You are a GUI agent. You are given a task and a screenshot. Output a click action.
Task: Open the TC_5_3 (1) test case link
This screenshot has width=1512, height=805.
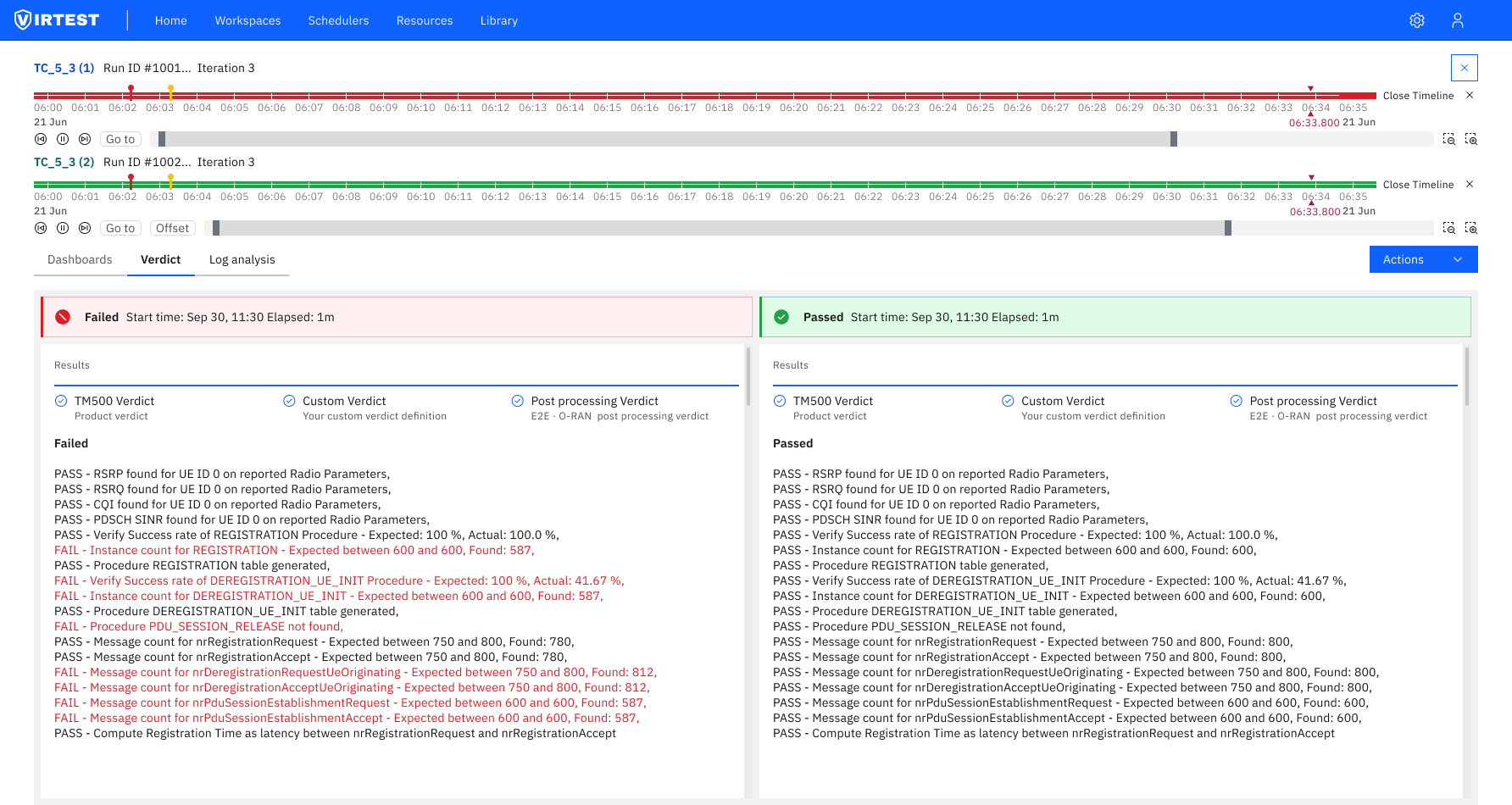pos(64,68)
